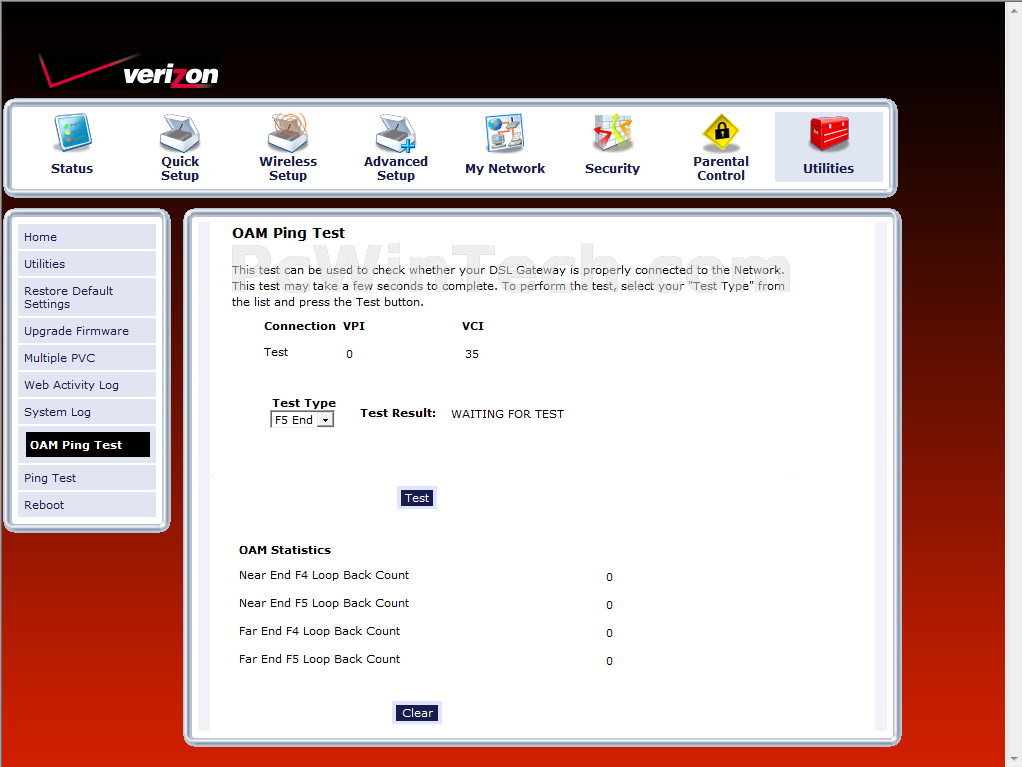Click the VCI value 35

coord(472,355)
